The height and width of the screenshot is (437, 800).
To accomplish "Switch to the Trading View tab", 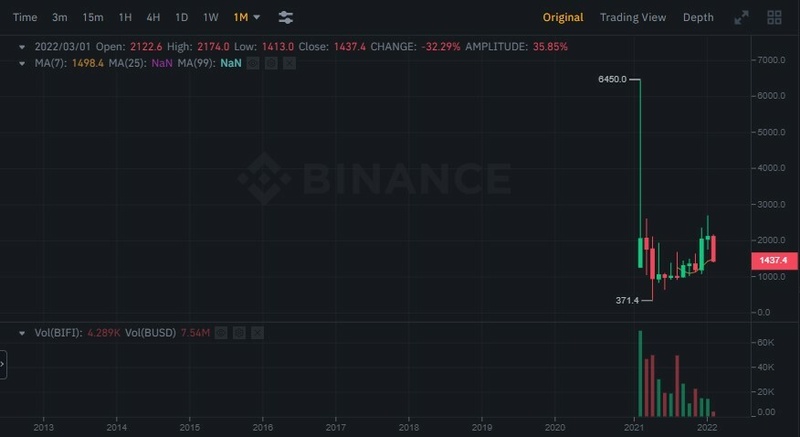I will tap(632, 17).
